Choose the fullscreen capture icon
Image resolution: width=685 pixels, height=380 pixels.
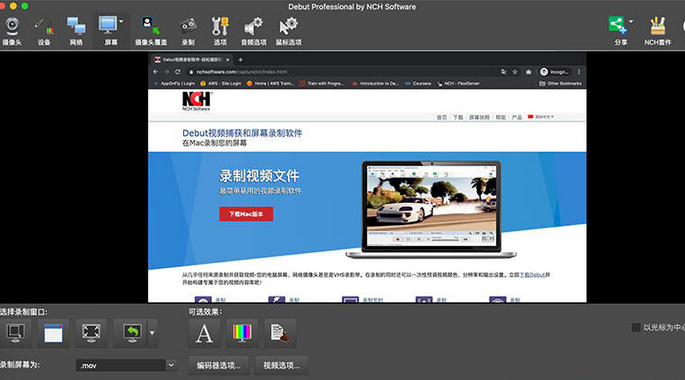tap(91, 333)
